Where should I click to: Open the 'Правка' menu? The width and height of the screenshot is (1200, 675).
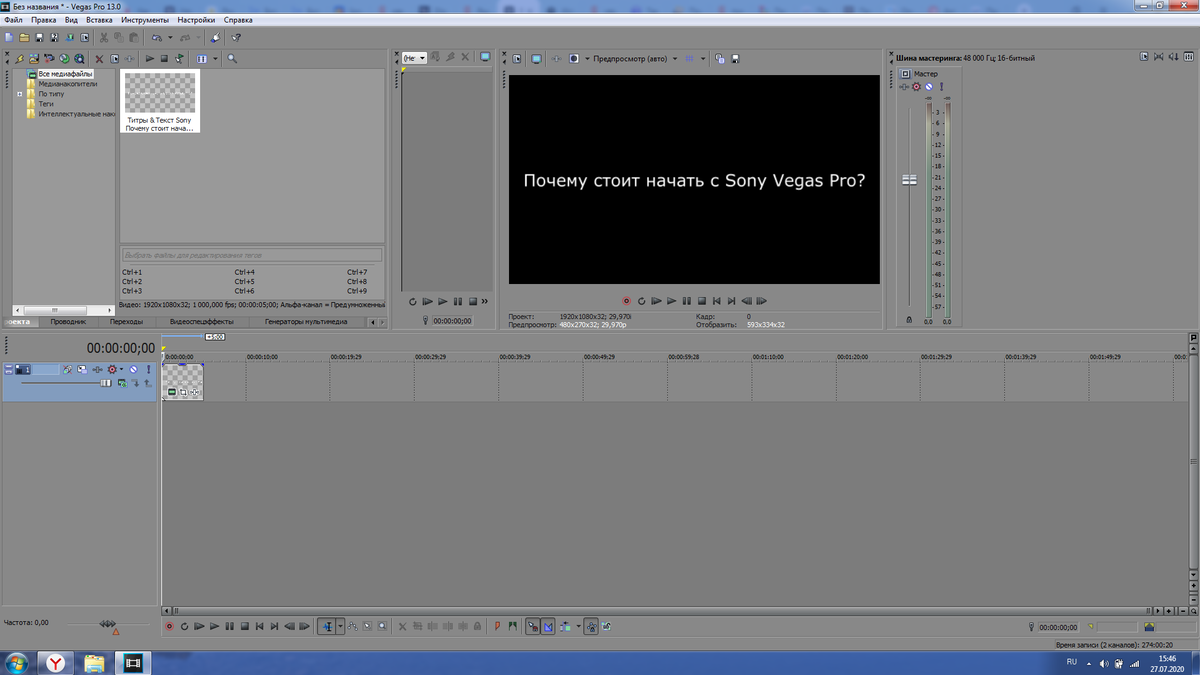click(x=43, y=20)
